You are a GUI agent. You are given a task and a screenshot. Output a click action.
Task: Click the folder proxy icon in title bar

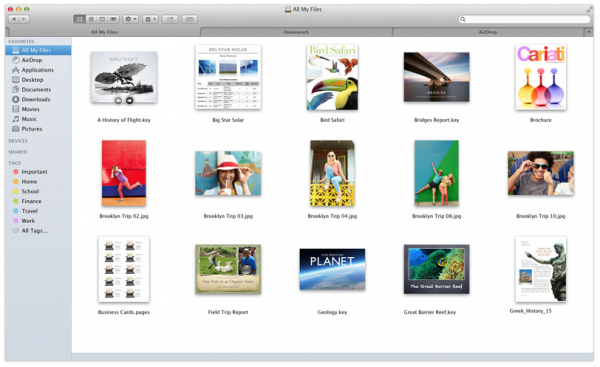point(288,9)
